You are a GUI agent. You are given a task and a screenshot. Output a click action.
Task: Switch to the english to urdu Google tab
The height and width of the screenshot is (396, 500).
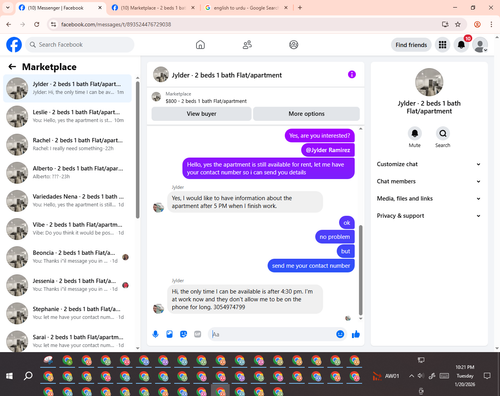tap(245, 8)
